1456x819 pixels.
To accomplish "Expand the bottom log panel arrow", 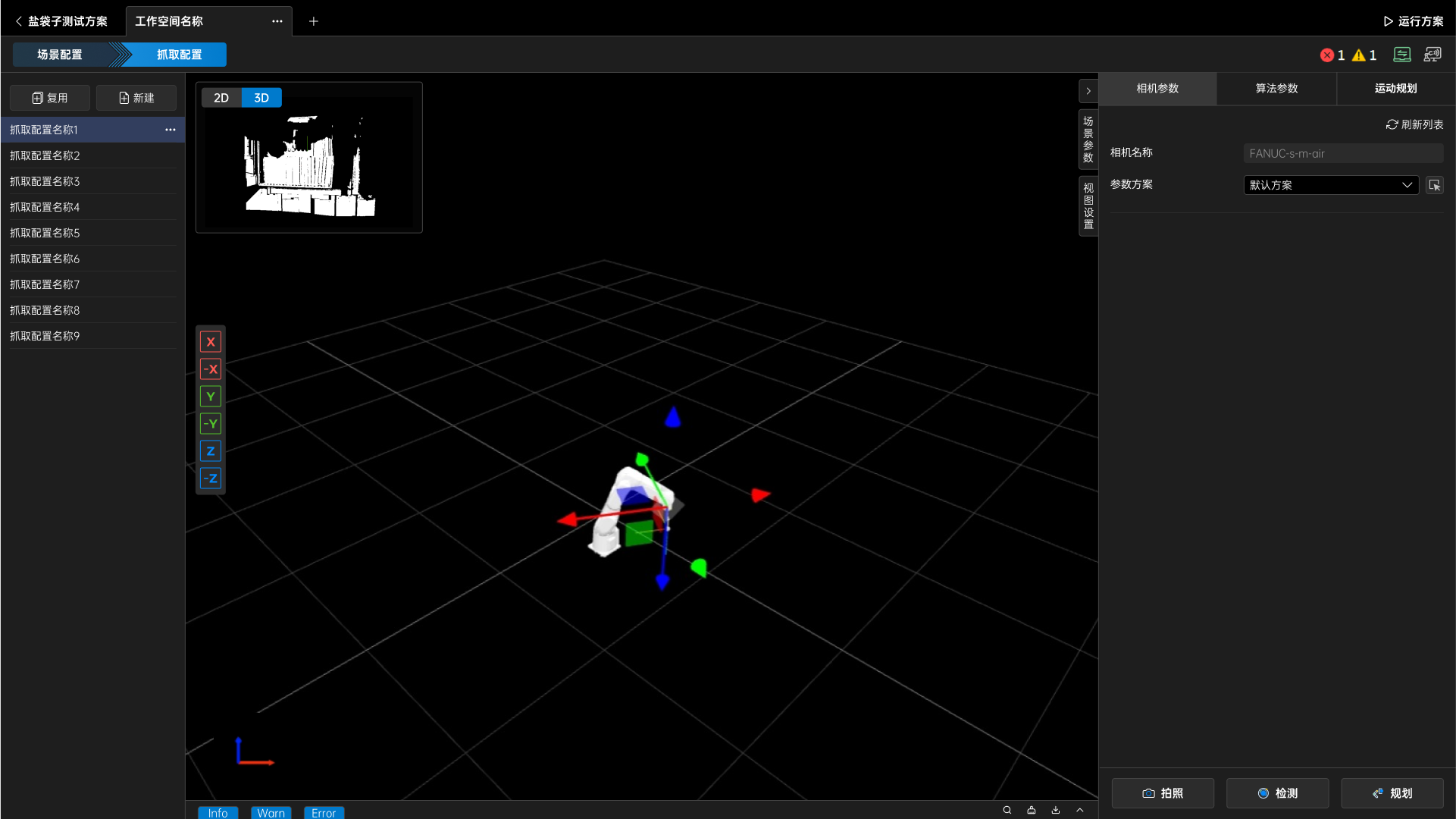I will (x=1080, y=810).
